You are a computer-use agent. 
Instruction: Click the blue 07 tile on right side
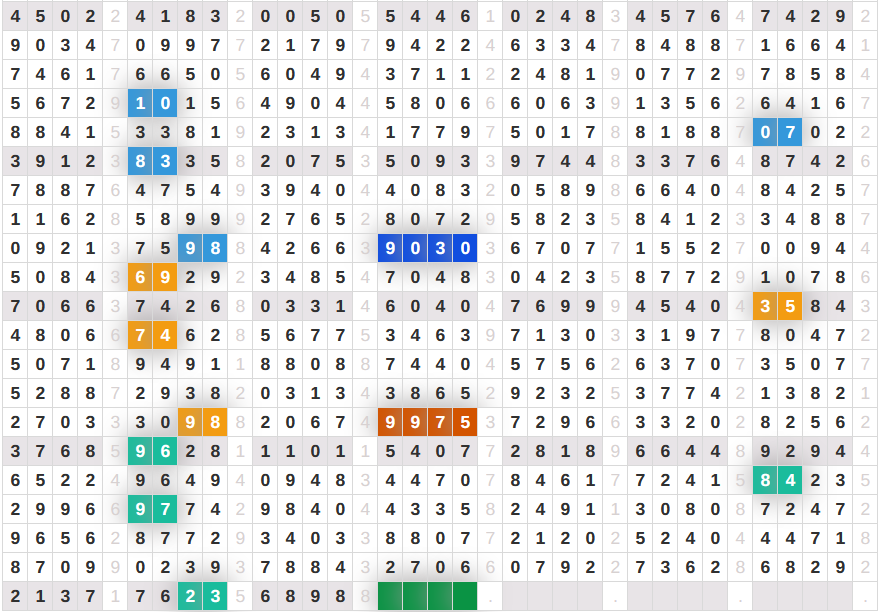tap(778, 132)
